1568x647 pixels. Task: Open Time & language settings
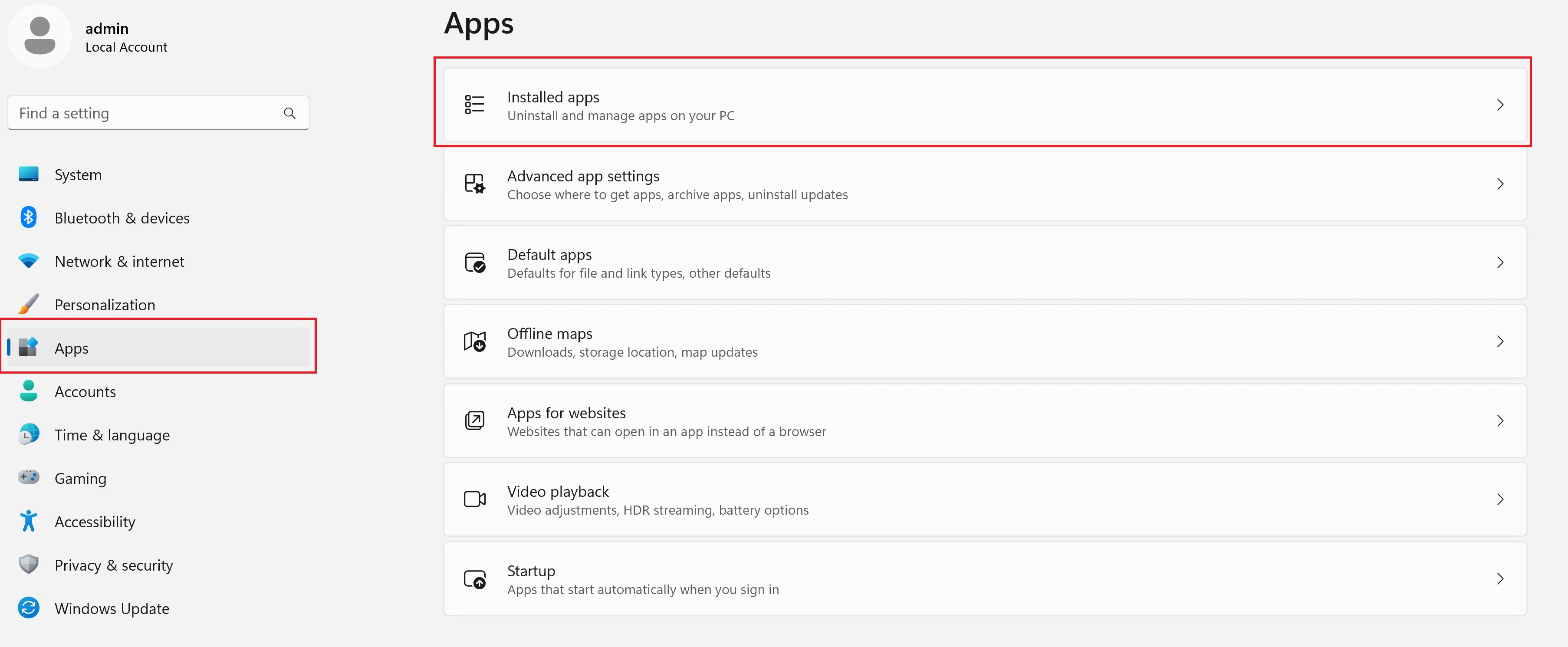click(112, 434)
